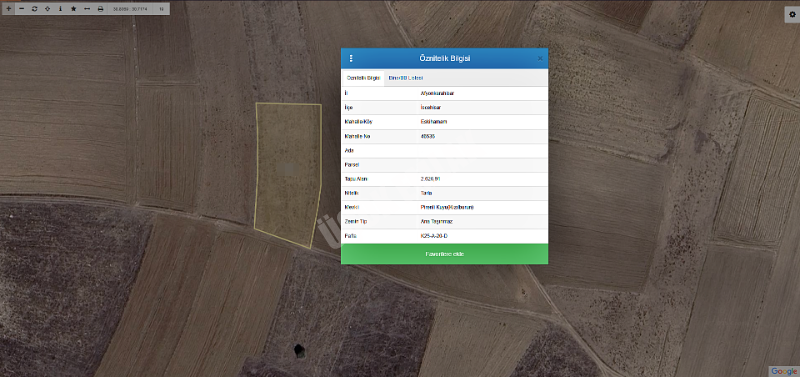
Task: Click the coordinate readout in toolbar
Action: pyautogui.click(x=130, y=9)
